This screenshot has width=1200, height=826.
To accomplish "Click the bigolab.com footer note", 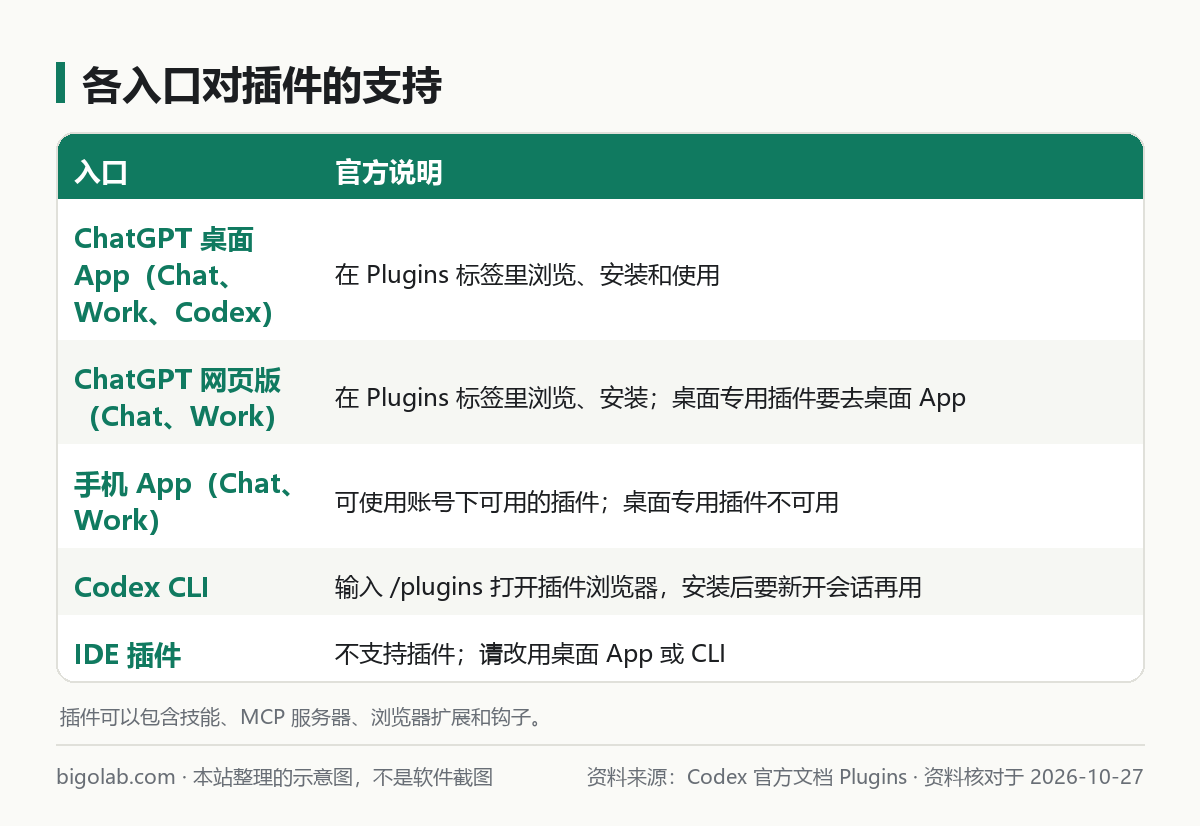I will 275,777.
